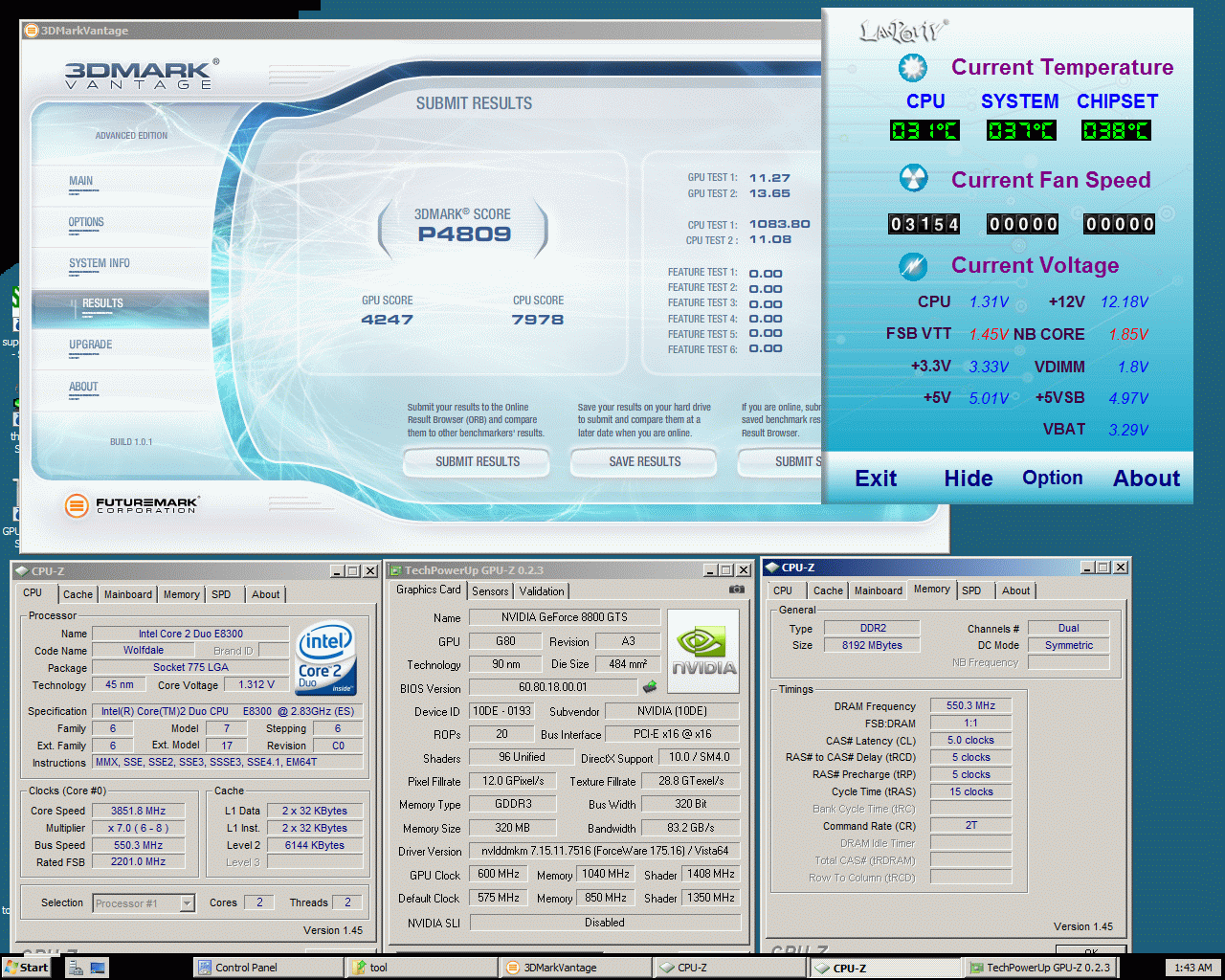
Task: Click the 3DMark score 'P4809'
Action: point(464,234)
